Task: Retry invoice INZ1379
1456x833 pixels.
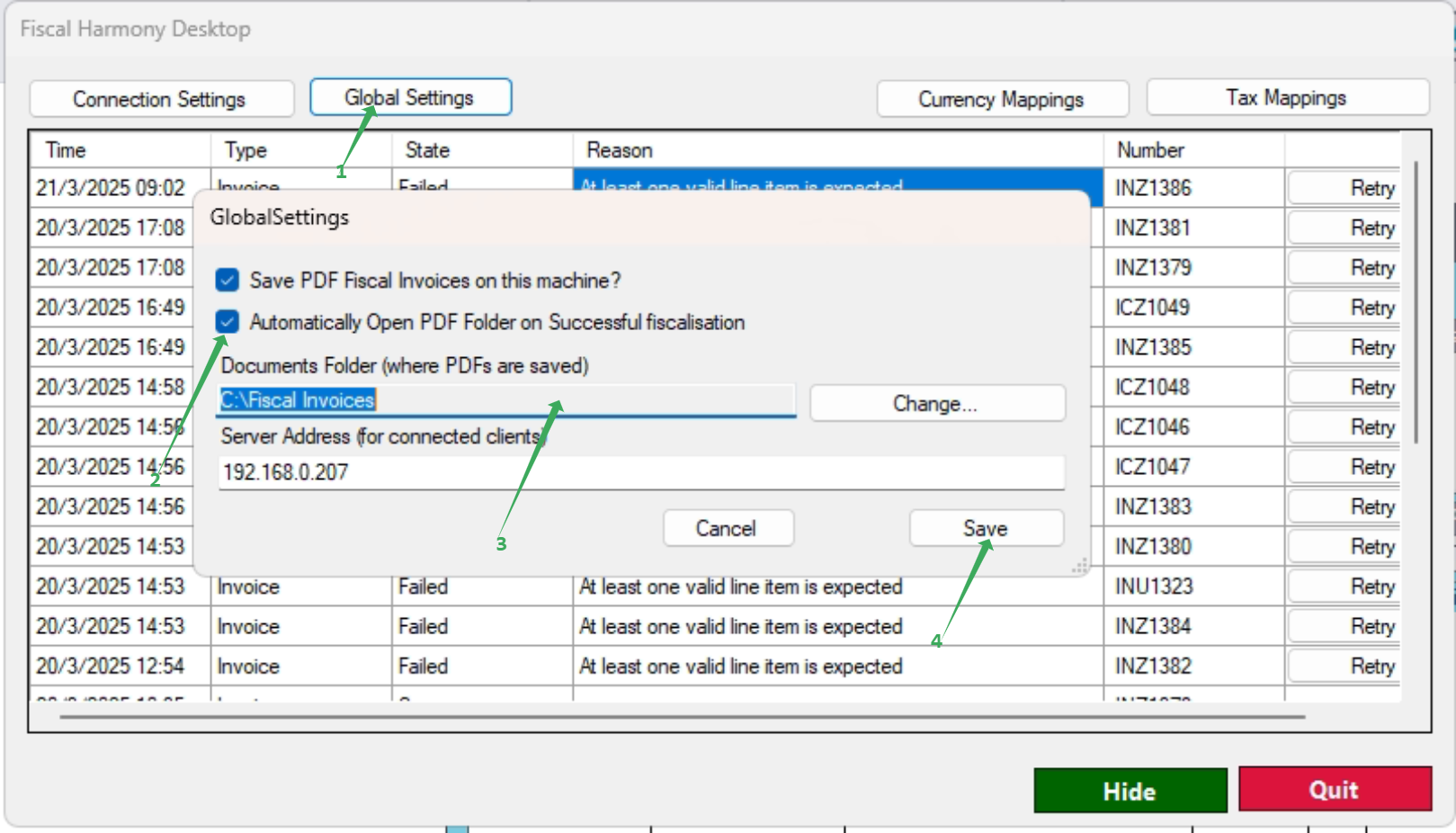Action: pos(1344,267)
